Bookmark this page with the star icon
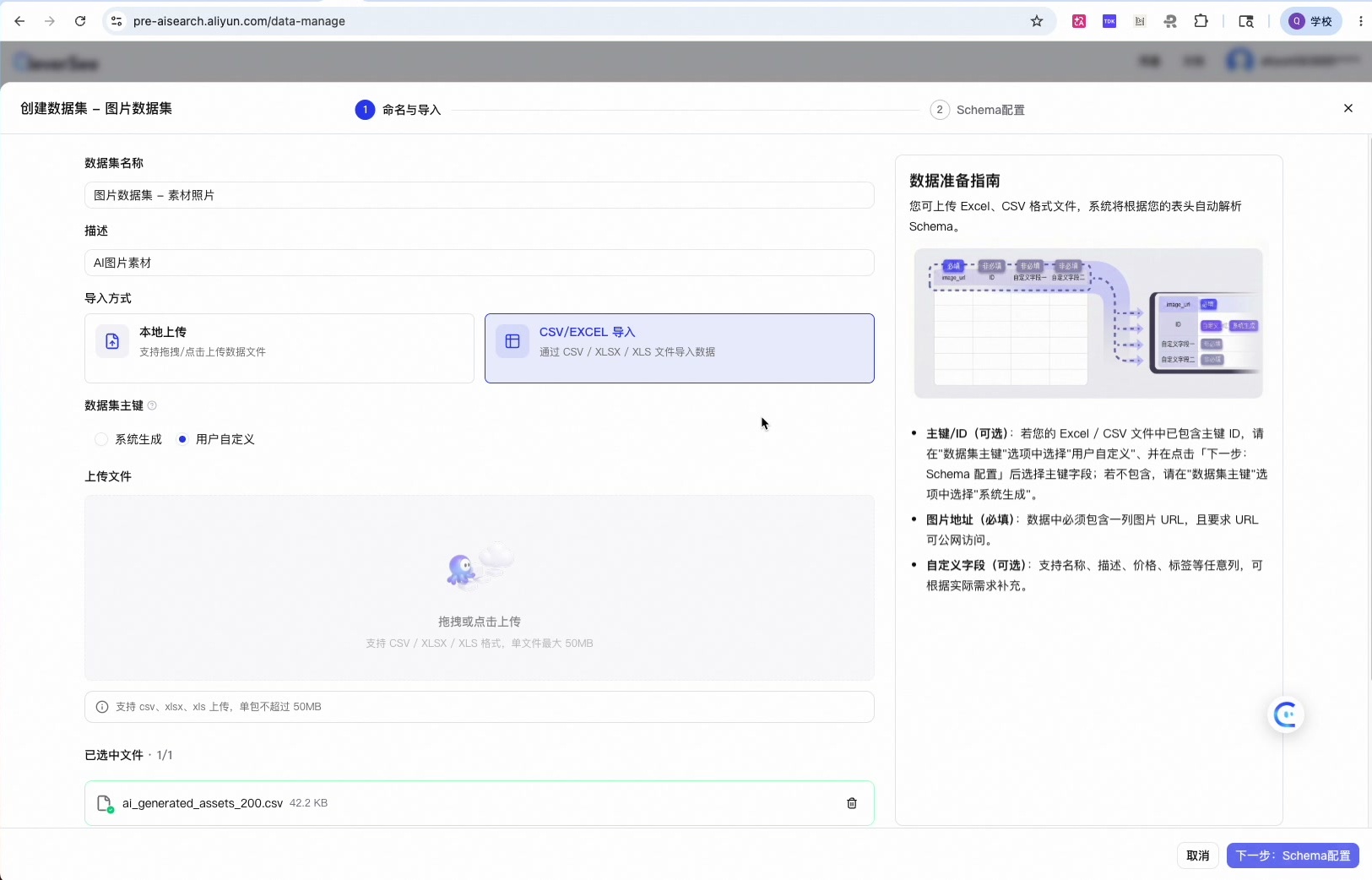The height and width of the screenshot is (880, 1372). click(1037, 21)
